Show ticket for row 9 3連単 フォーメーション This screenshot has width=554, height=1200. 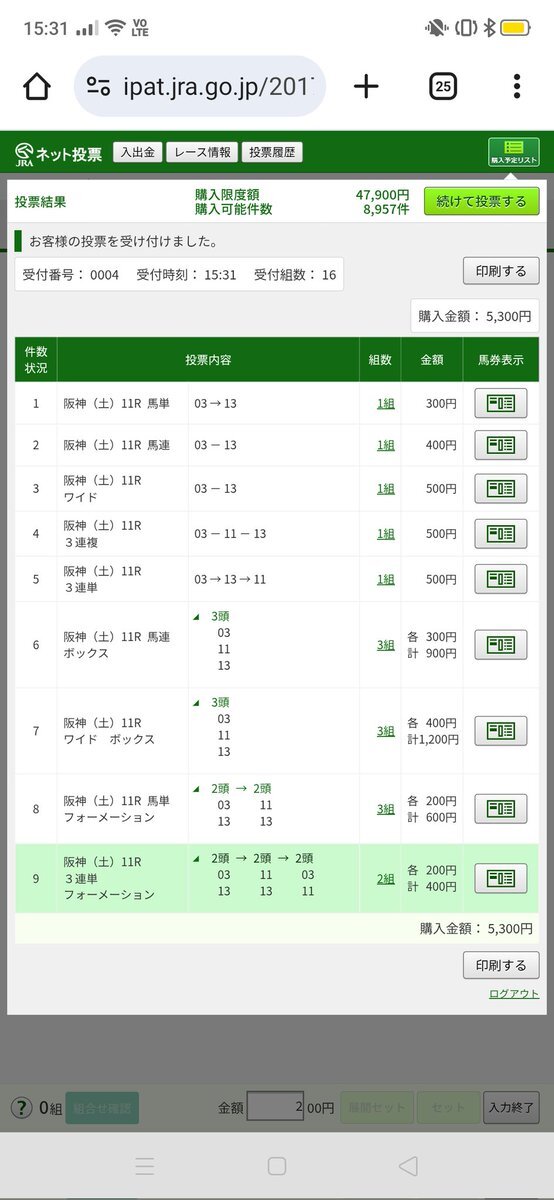point(500,878)
